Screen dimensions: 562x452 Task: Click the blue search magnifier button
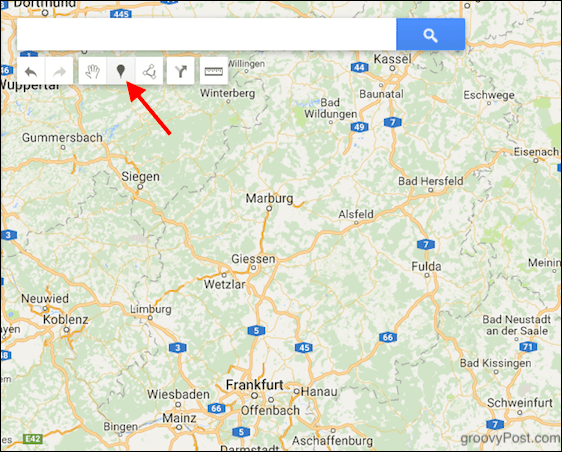[430, 35]
